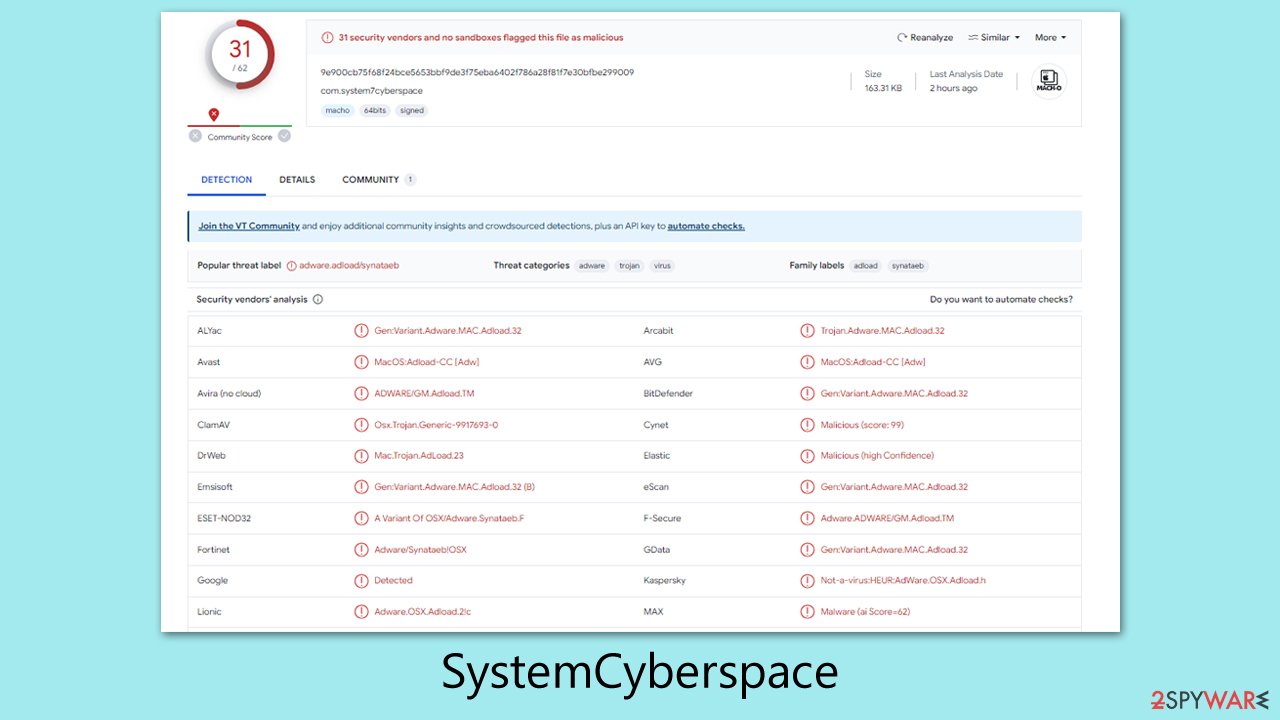Click the alert icon in the malicious flag banner
This screenshot has width=1280, height=720.
(327, 36)
